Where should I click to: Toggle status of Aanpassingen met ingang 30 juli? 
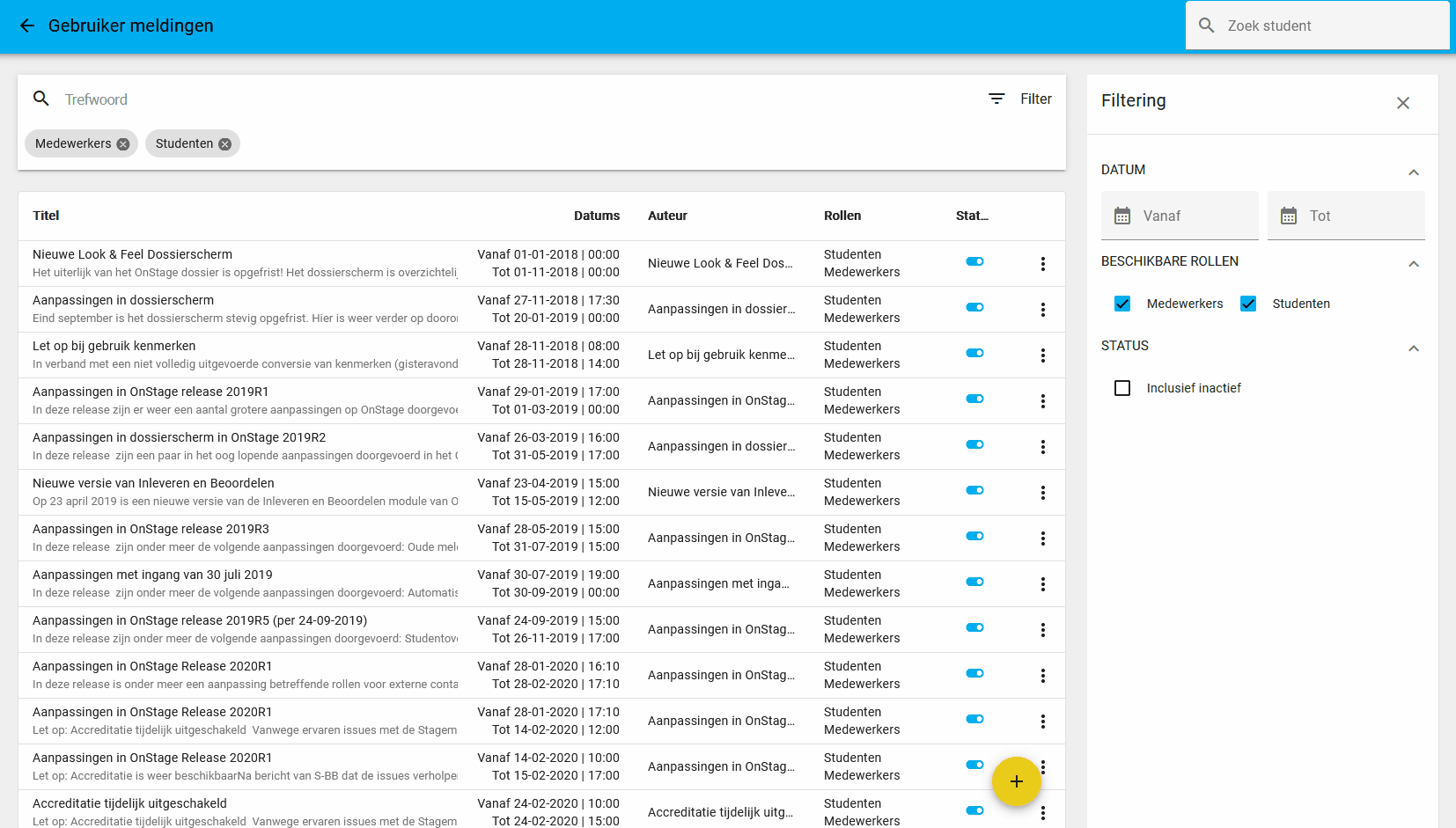974,582
